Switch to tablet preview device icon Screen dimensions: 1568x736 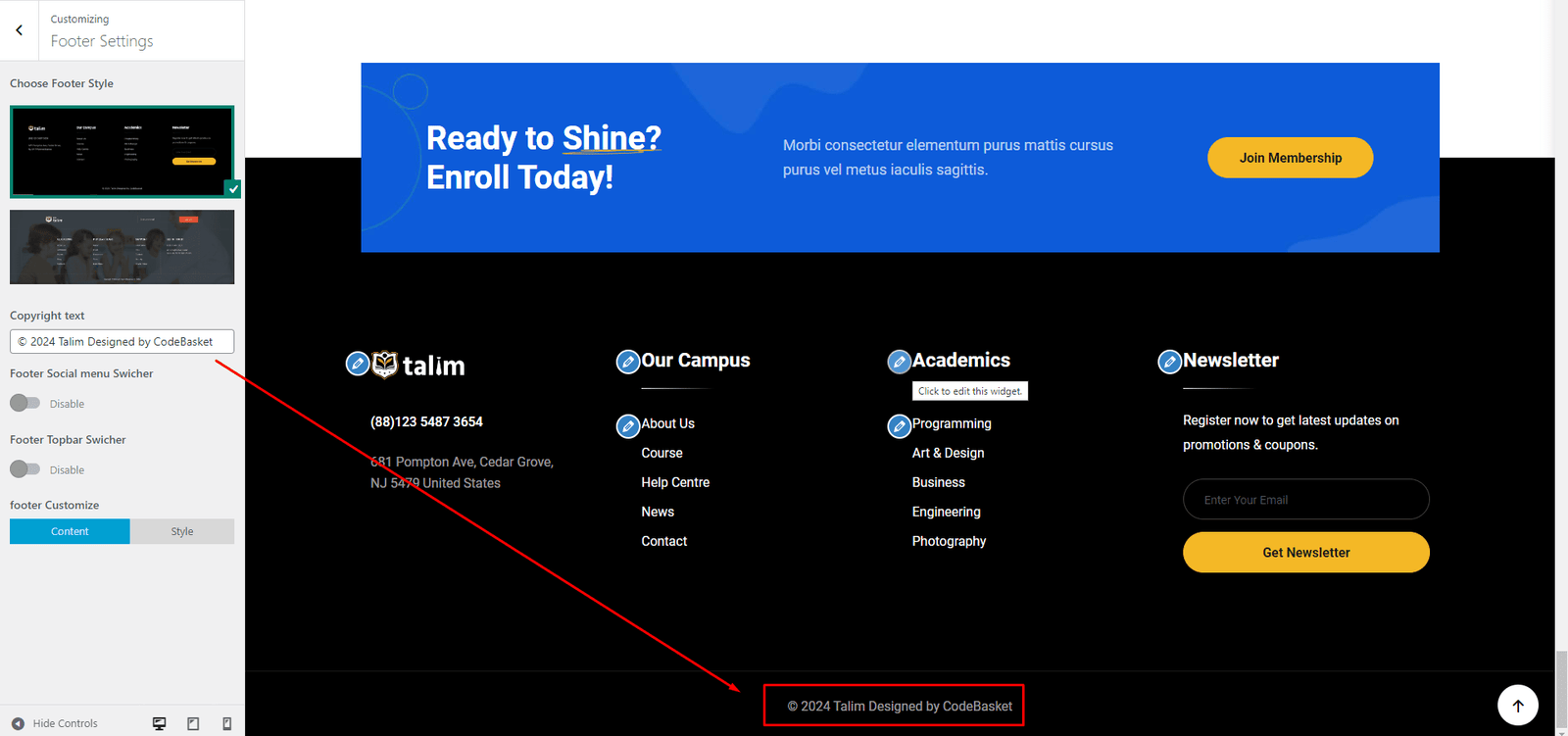193,723
